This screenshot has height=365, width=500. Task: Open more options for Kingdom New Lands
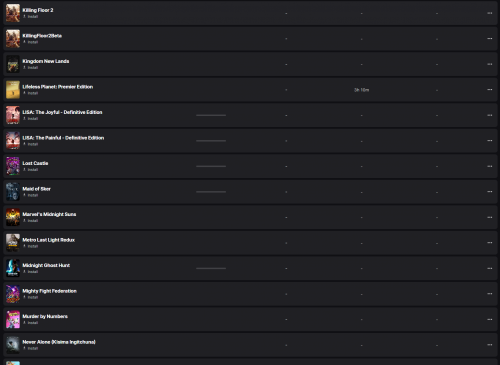tap(490, 64)
